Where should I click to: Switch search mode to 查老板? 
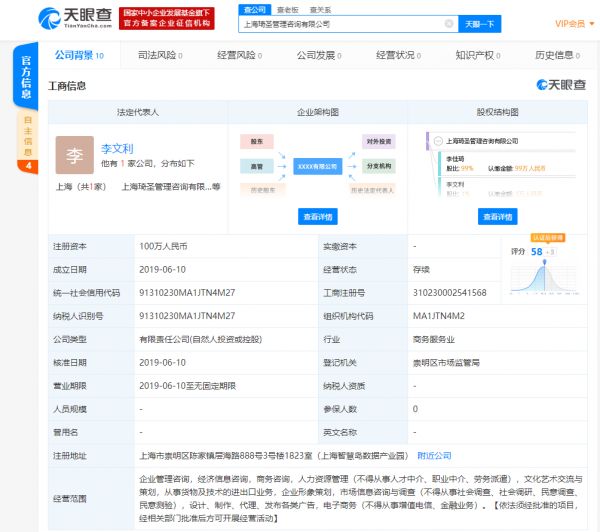(286, 7)
